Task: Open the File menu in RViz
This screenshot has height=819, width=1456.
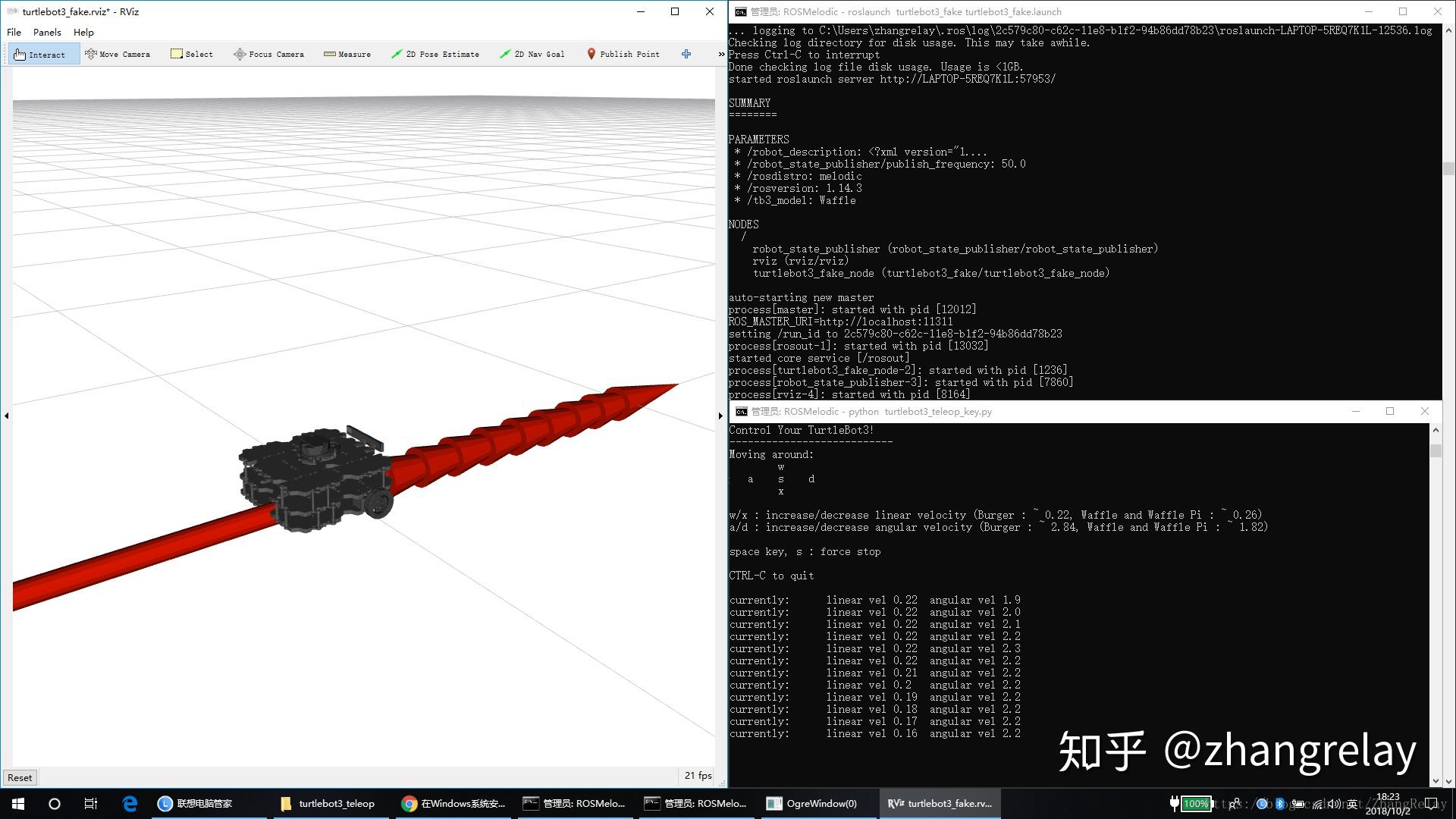Action: click(x=14, y=32)
